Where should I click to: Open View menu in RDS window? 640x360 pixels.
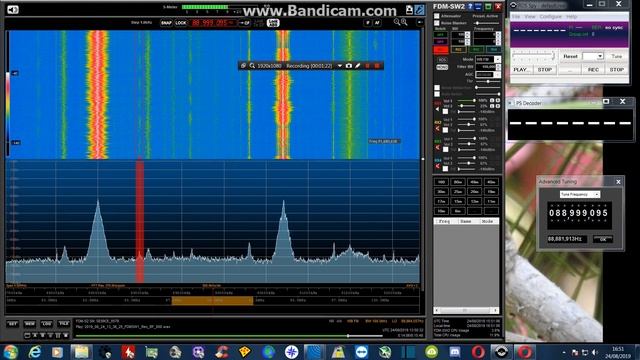(530, 17)
